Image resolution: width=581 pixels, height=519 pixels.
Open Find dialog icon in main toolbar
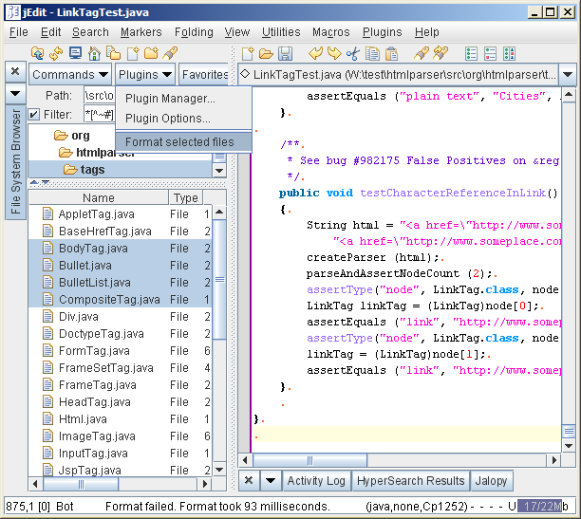pos(421,54)
